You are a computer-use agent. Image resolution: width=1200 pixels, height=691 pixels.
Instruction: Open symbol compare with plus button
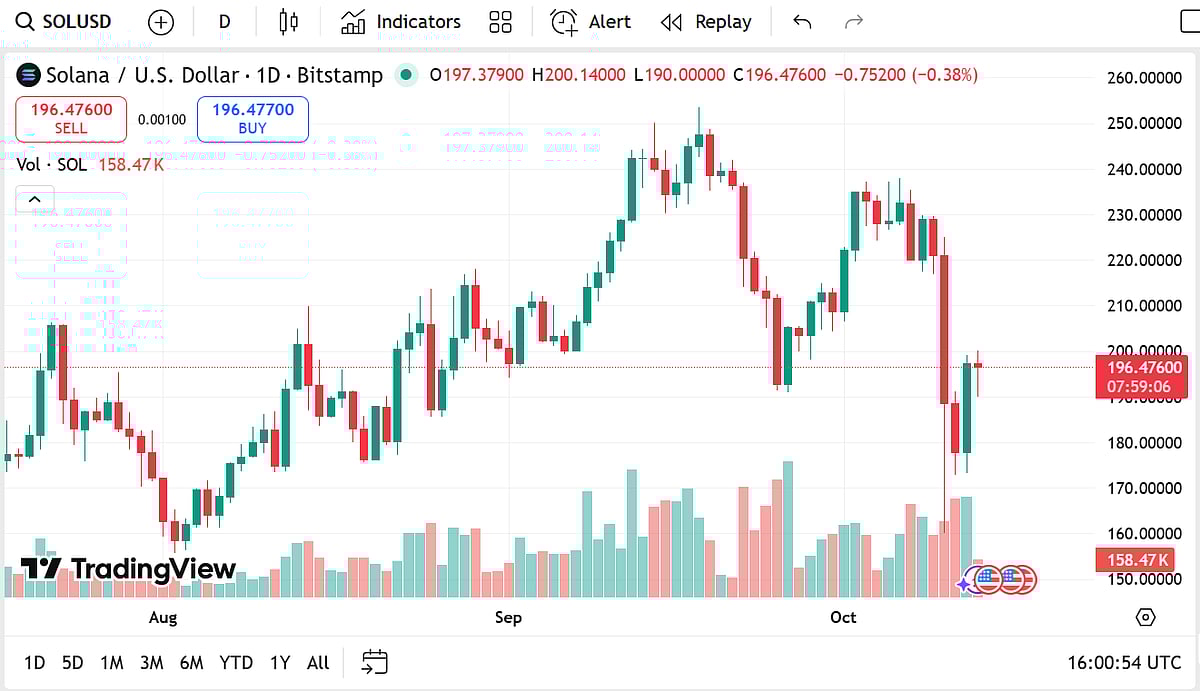point(160,21)
